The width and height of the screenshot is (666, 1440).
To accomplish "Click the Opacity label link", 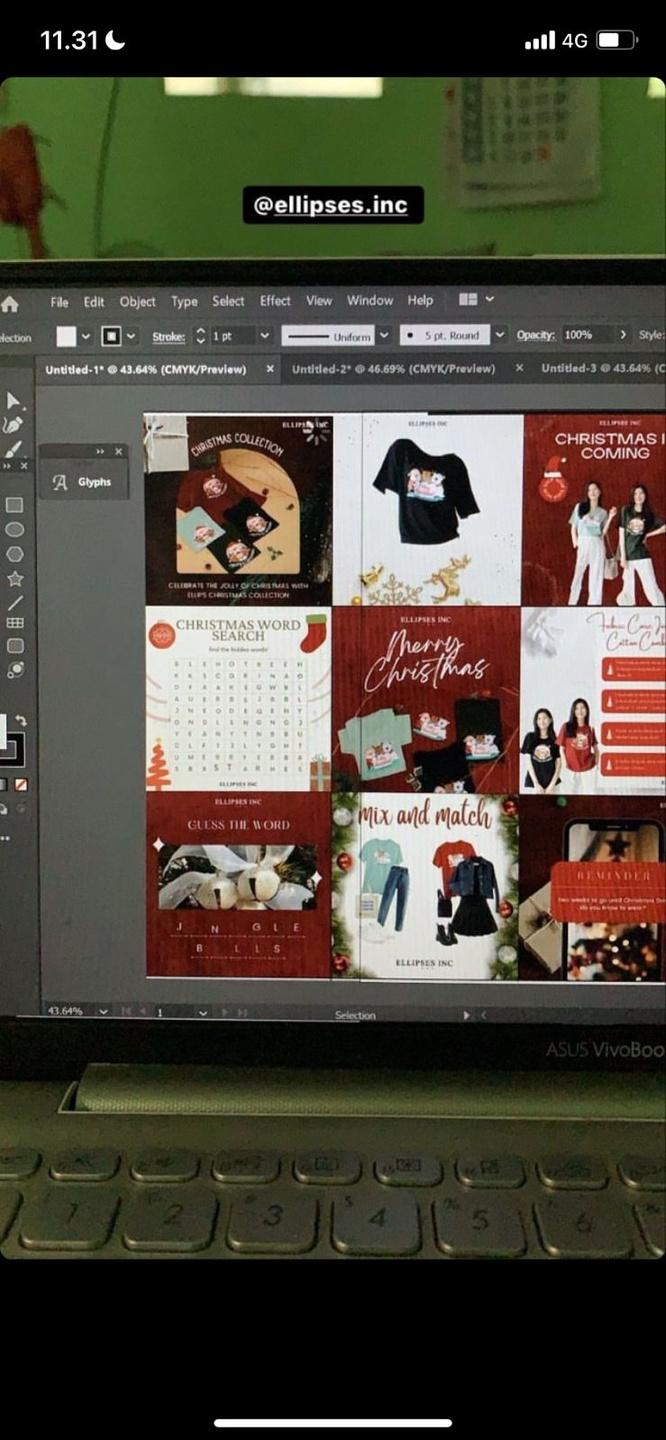I will pos(536,335).
